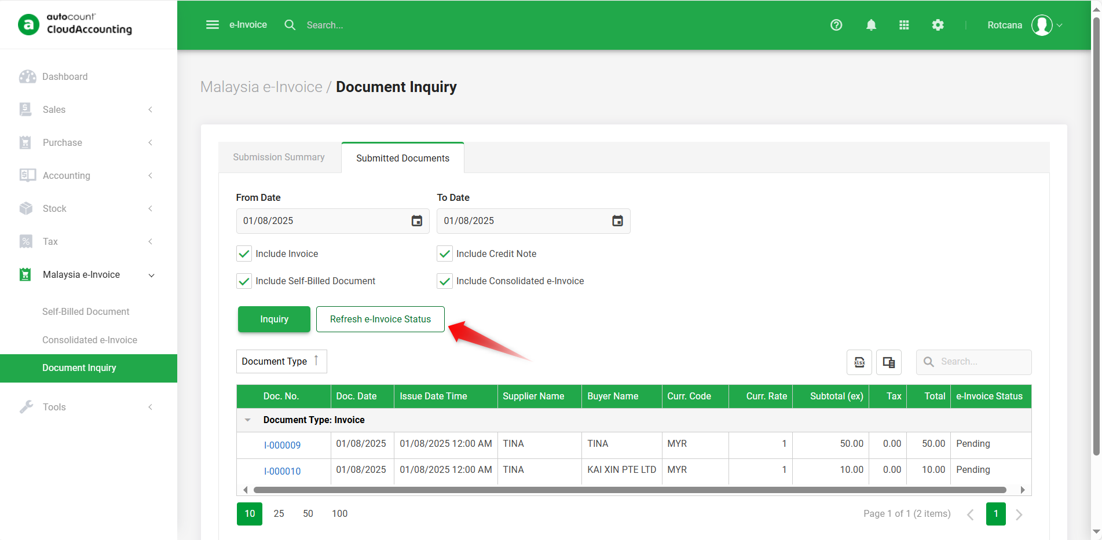Select the Submitted Documents tab
The width and height of the screenshot is (1102, 541).
pyautogui.click(x=403, y=158)
